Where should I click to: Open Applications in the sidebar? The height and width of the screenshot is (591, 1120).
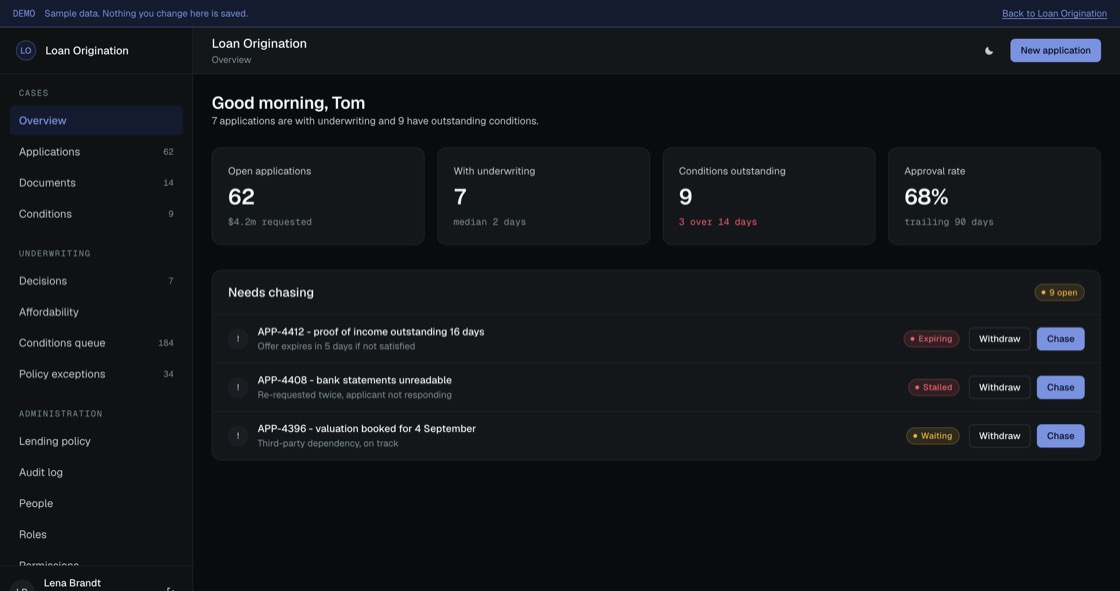coord(96,152)
